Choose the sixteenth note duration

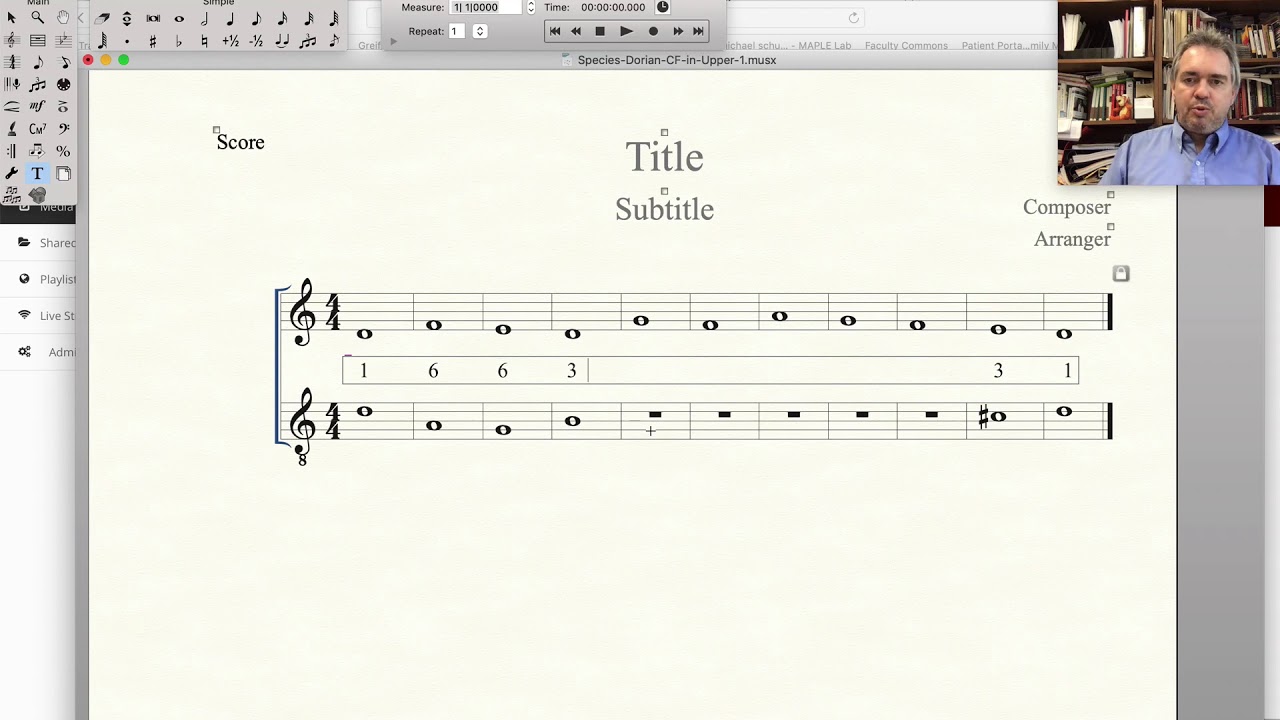(x=282, y=19)
